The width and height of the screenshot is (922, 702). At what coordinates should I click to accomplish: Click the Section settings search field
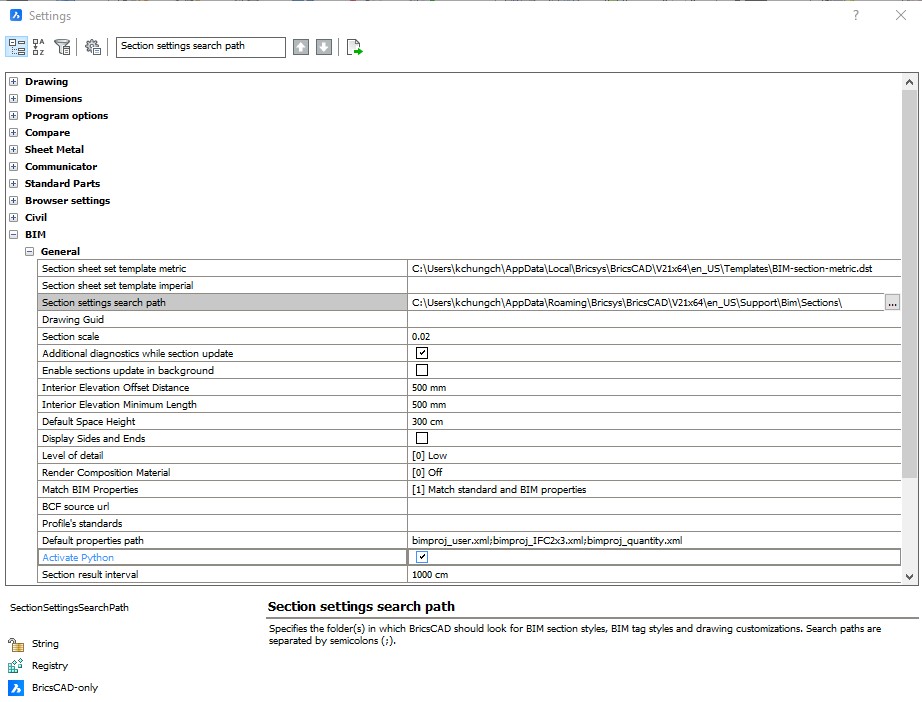[x=201, y=47]
